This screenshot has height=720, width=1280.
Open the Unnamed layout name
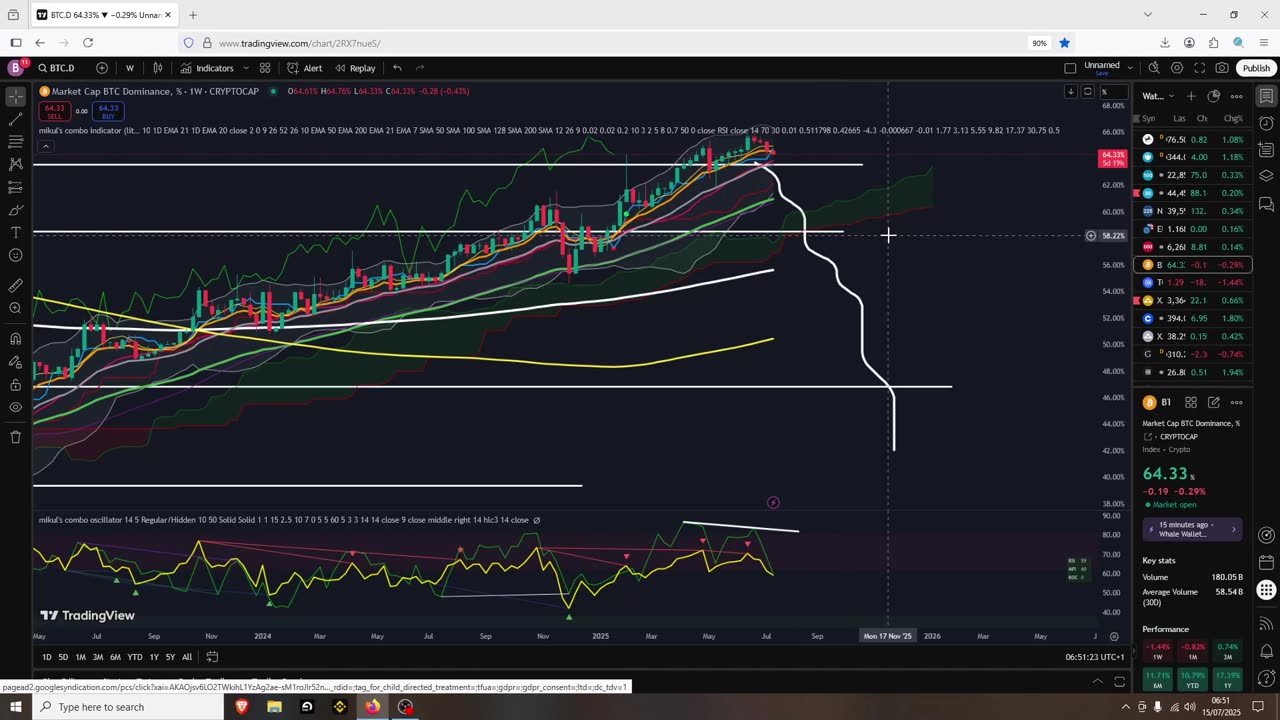(1102, 66)
